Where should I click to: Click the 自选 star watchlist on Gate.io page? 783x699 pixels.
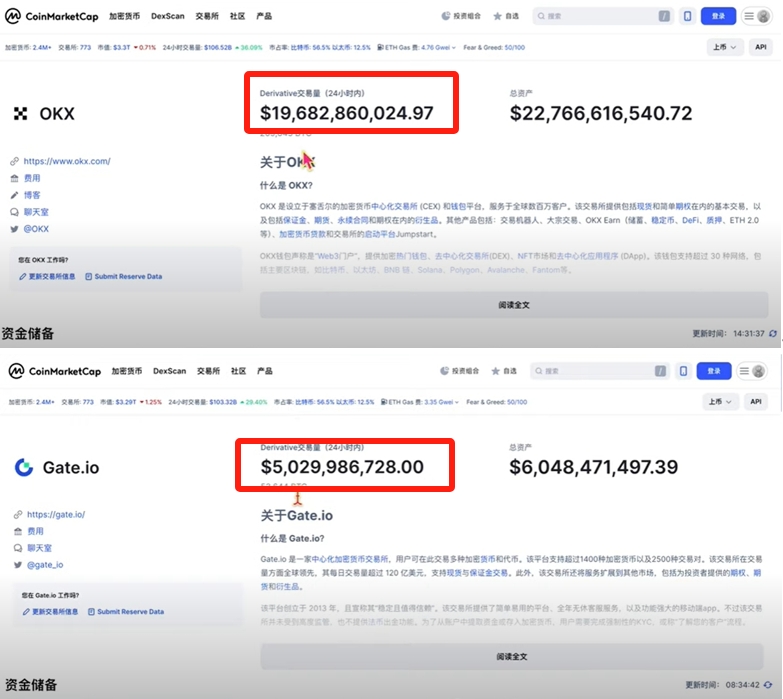pyautogui.click(x=504, y=371)
